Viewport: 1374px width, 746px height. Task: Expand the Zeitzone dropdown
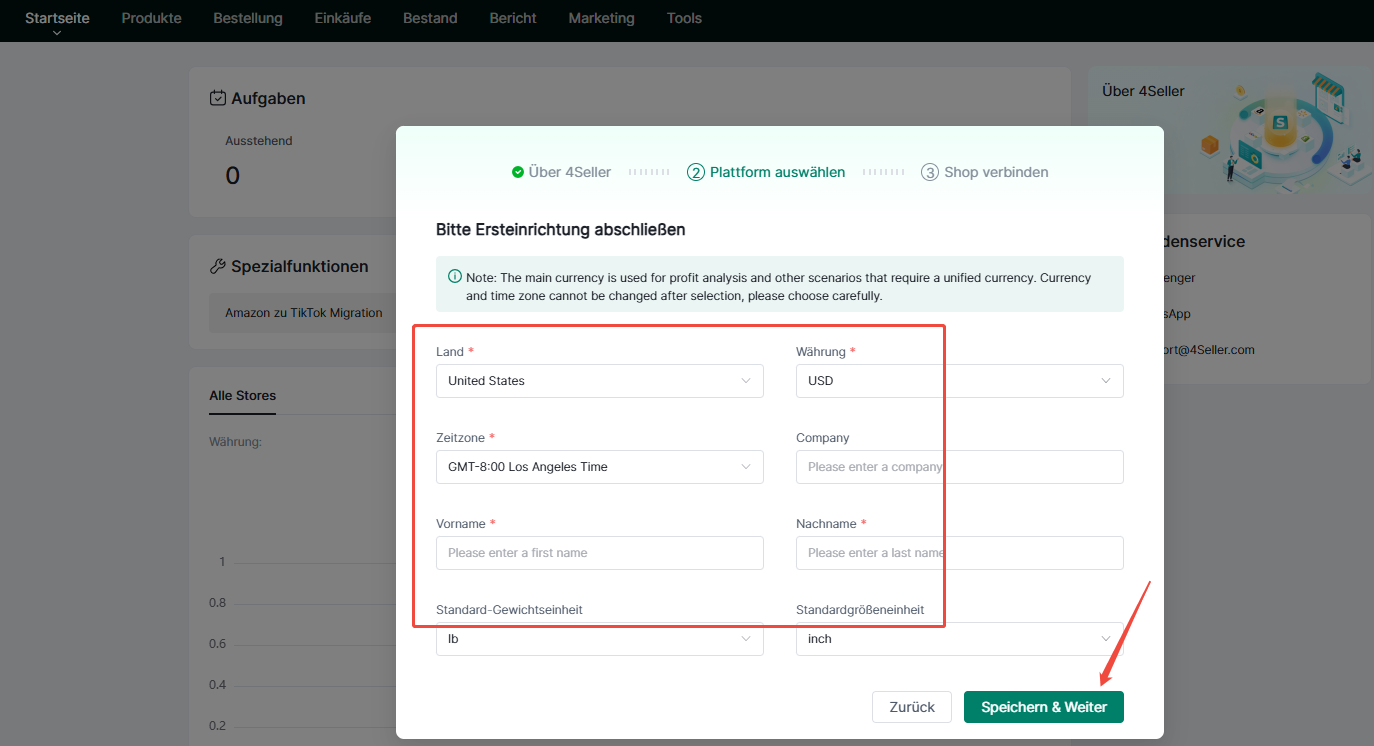click(599, 467)
